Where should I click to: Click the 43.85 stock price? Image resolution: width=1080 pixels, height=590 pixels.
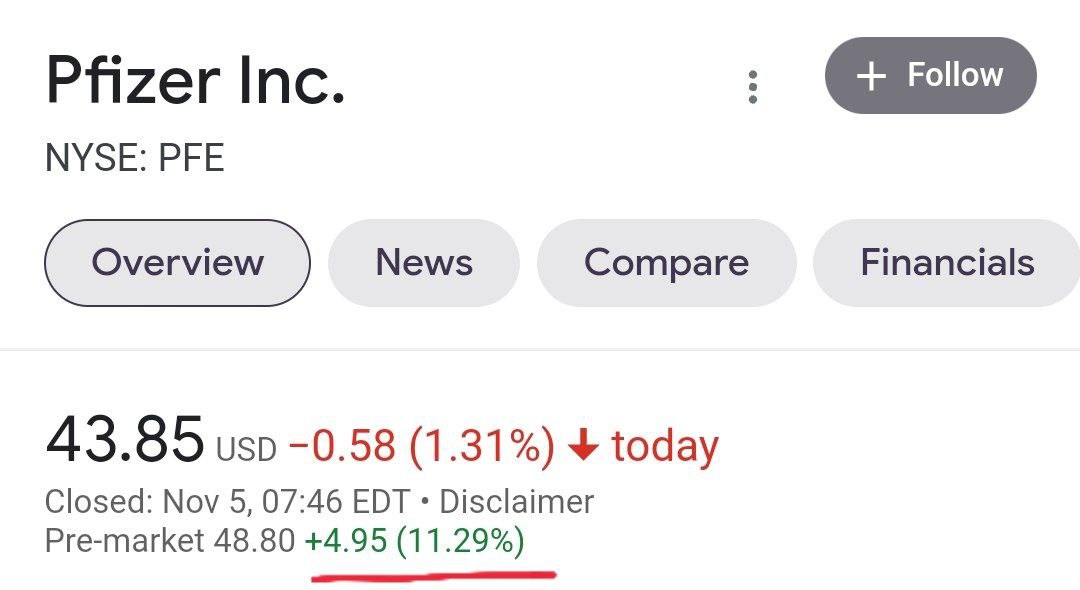(124, 441)
